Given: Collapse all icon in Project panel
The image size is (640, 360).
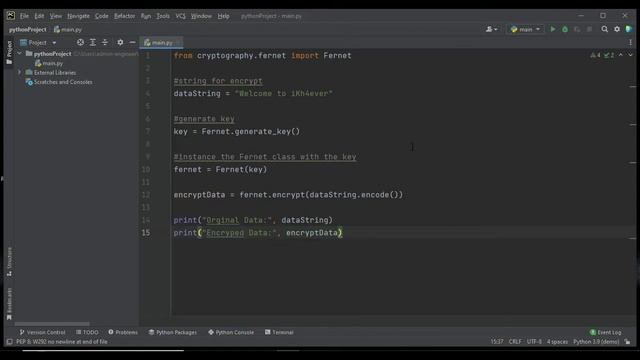Looking at the screenshot, I should [105, 42].
